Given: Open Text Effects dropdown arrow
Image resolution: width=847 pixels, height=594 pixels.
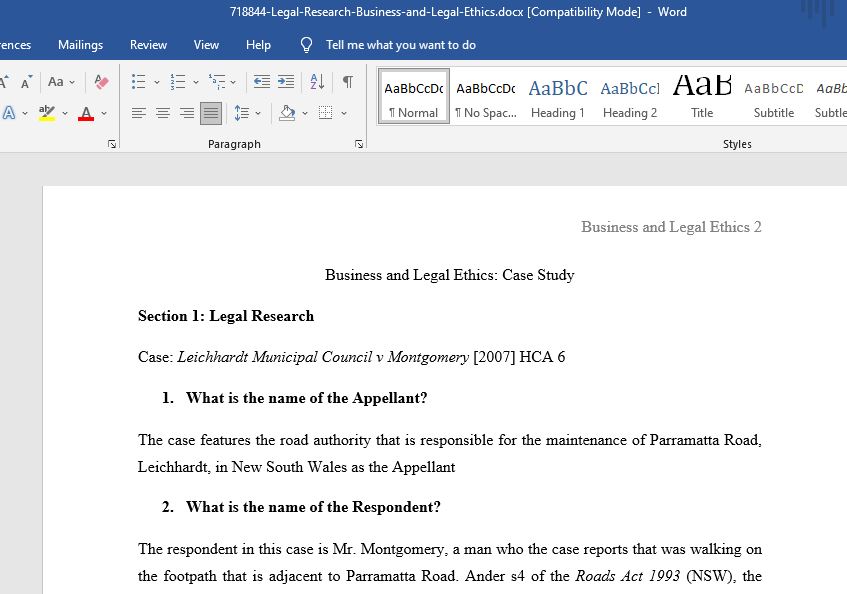Looking at the screenshot, I should click(x=25, y=113).
